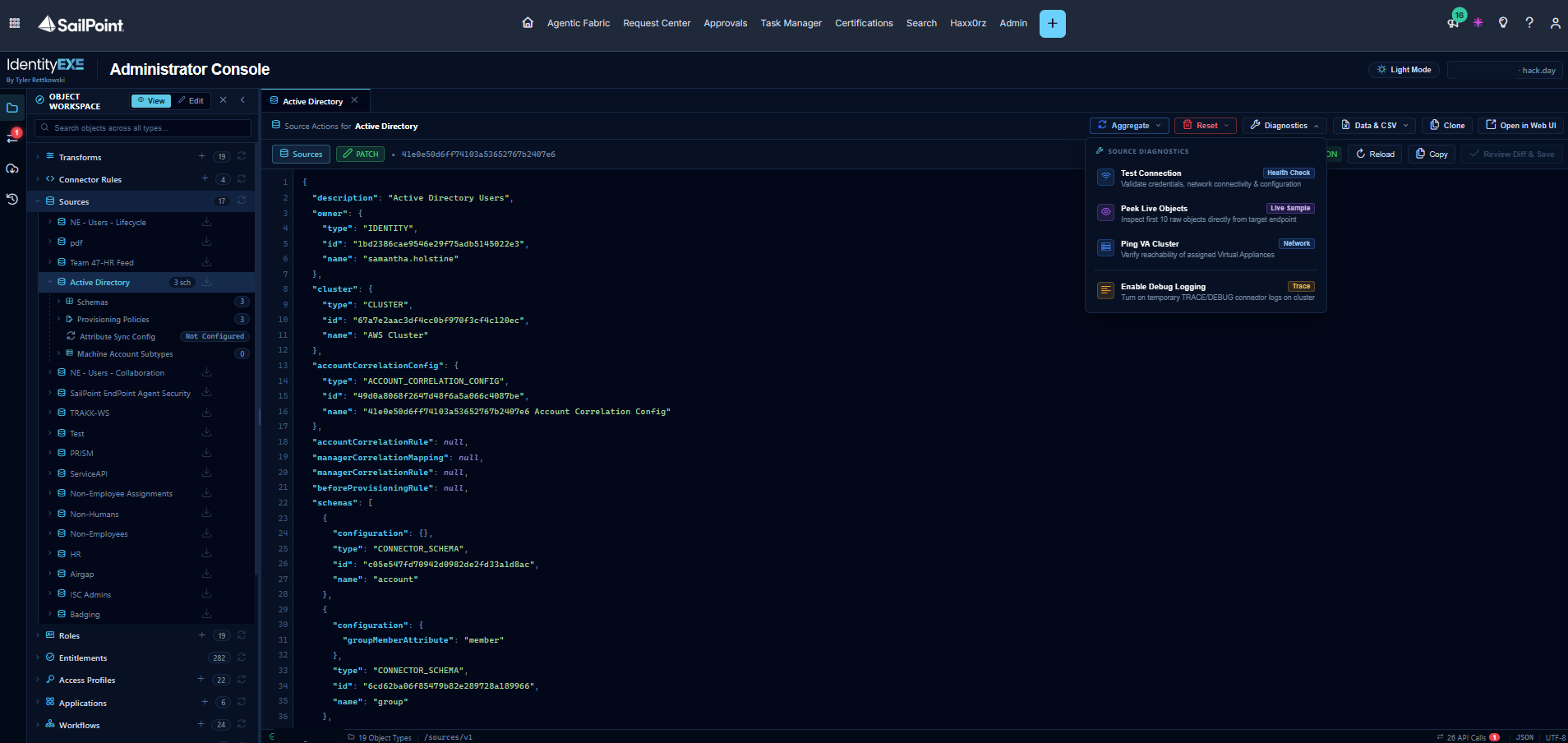This screenshot has height=743, width=1568.
Task: Click the Clone button
Action: pyautogui.click(x=1447, y=126)
